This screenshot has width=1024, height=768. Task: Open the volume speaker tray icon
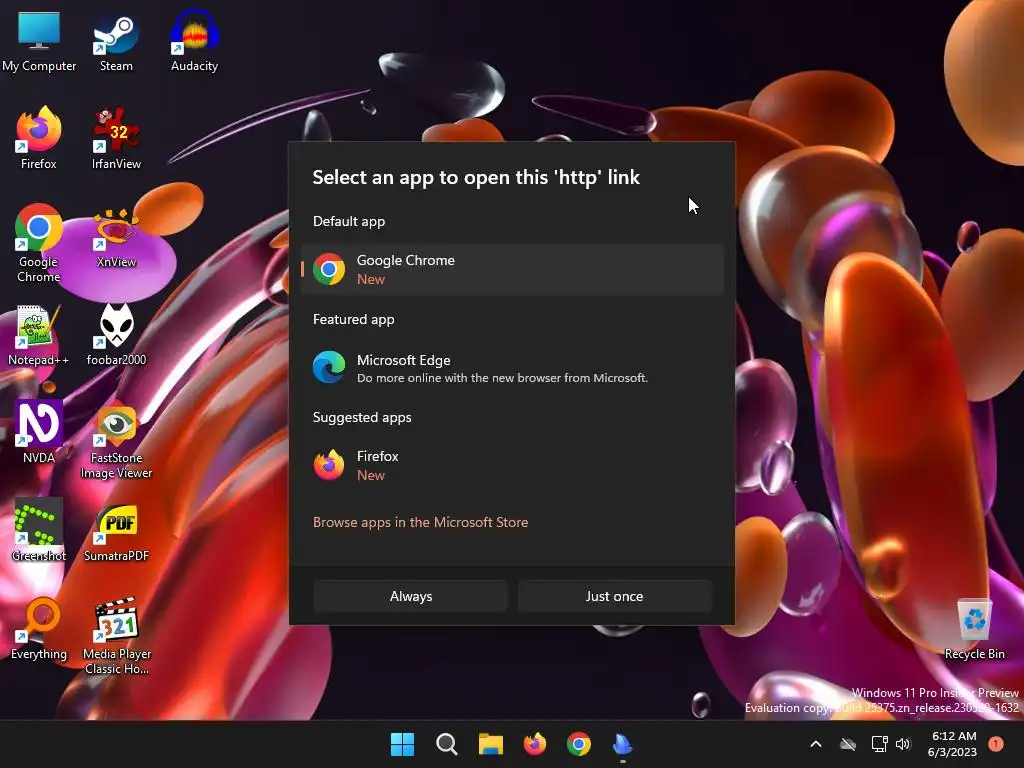[x=903, y=744]
